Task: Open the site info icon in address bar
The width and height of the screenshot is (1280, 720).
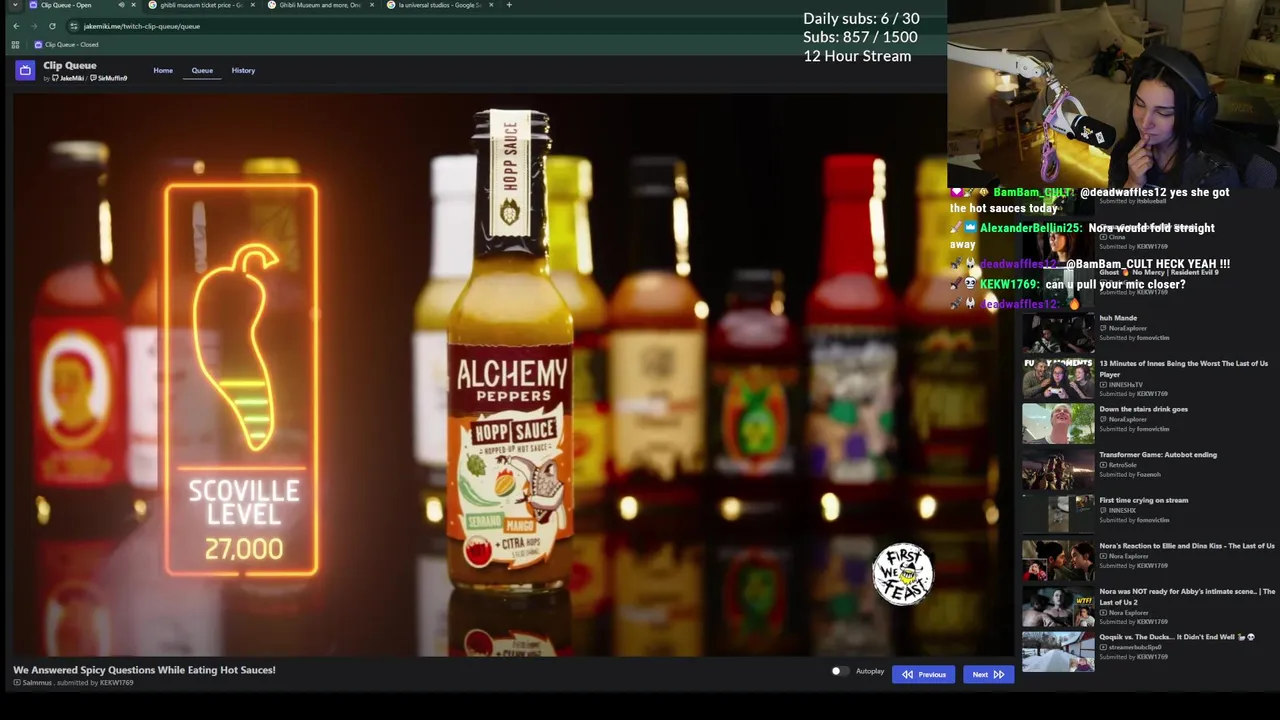Action: (x=73, y=26)
